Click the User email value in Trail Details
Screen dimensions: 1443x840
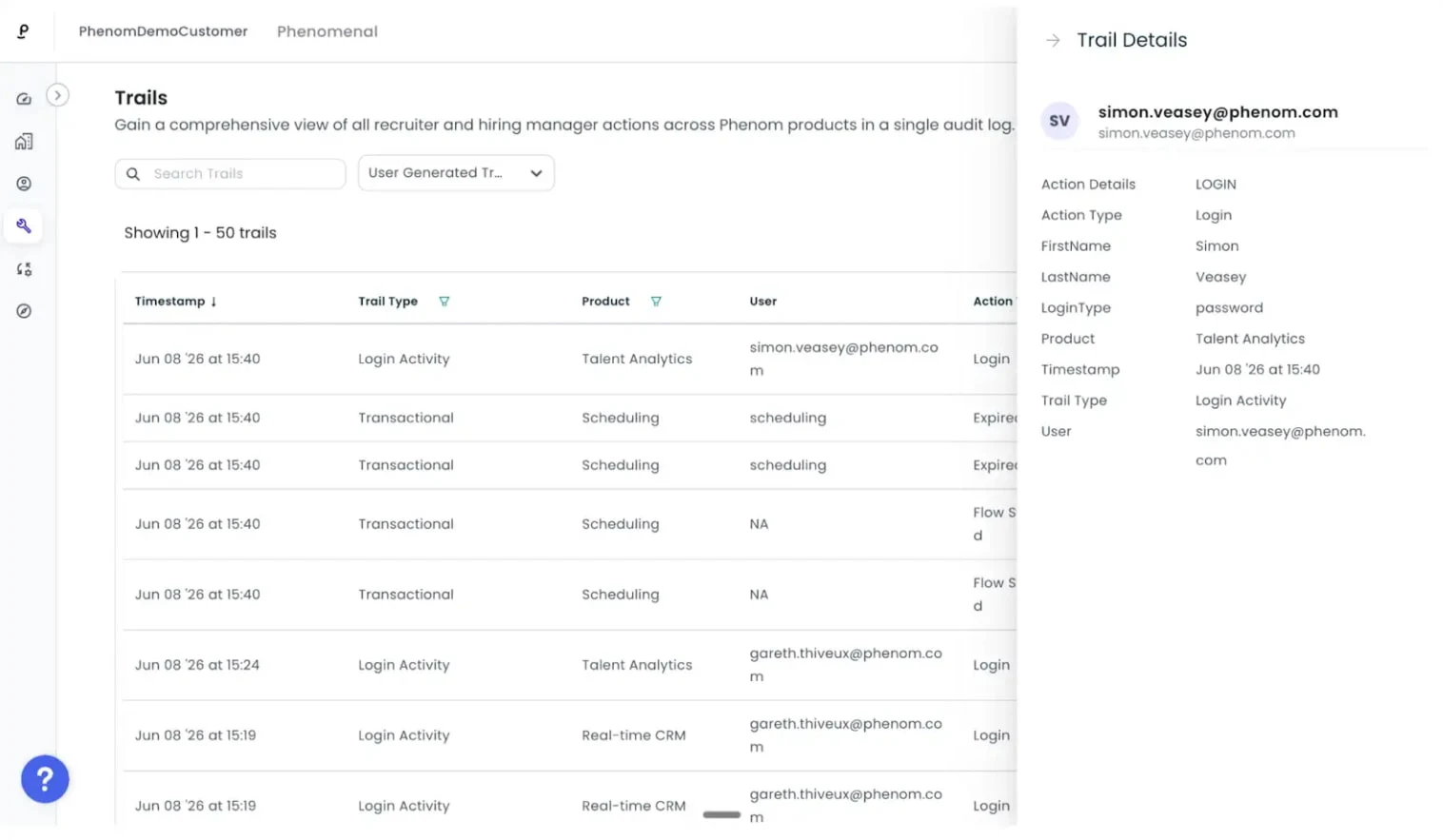(1280, 445)
